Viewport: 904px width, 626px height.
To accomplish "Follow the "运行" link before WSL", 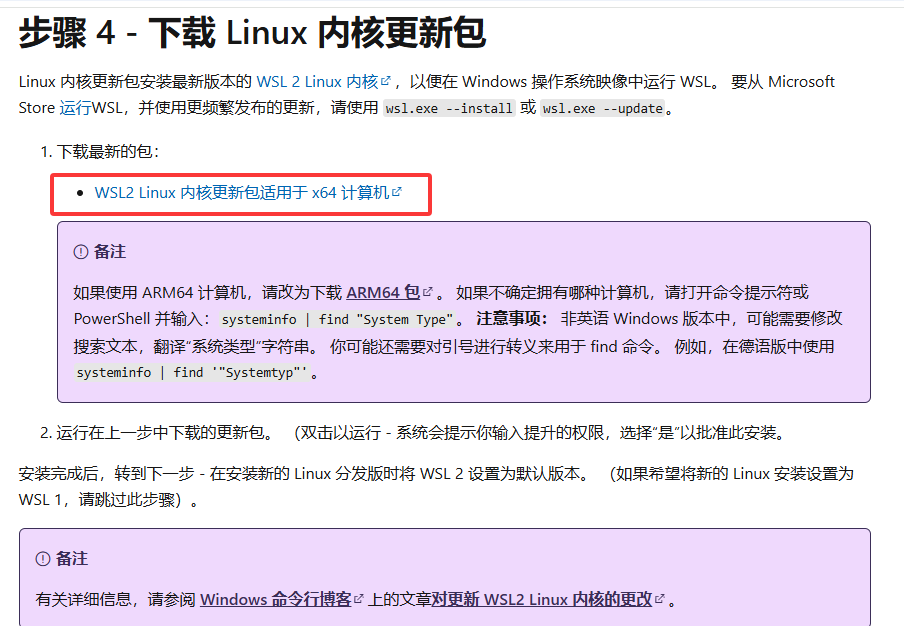I will [x=75, y=107].
